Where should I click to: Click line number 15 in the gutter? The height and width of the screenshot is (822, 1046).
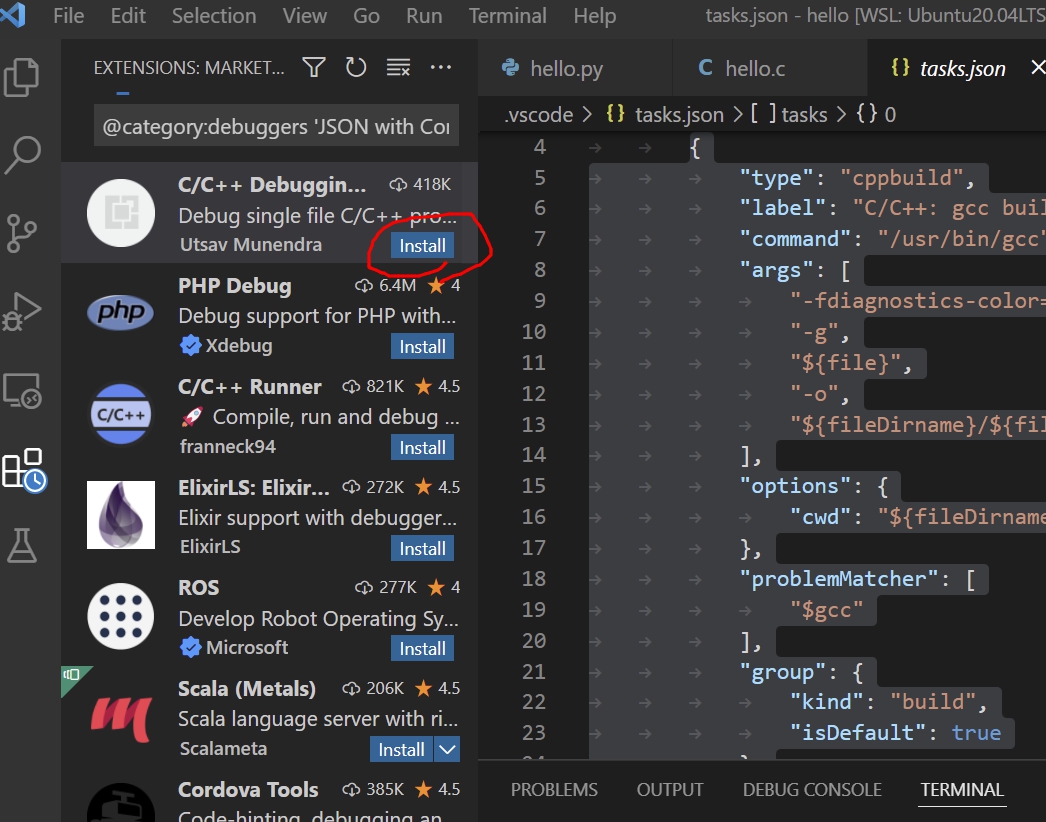pyautogui.click(x=534, y=486)
